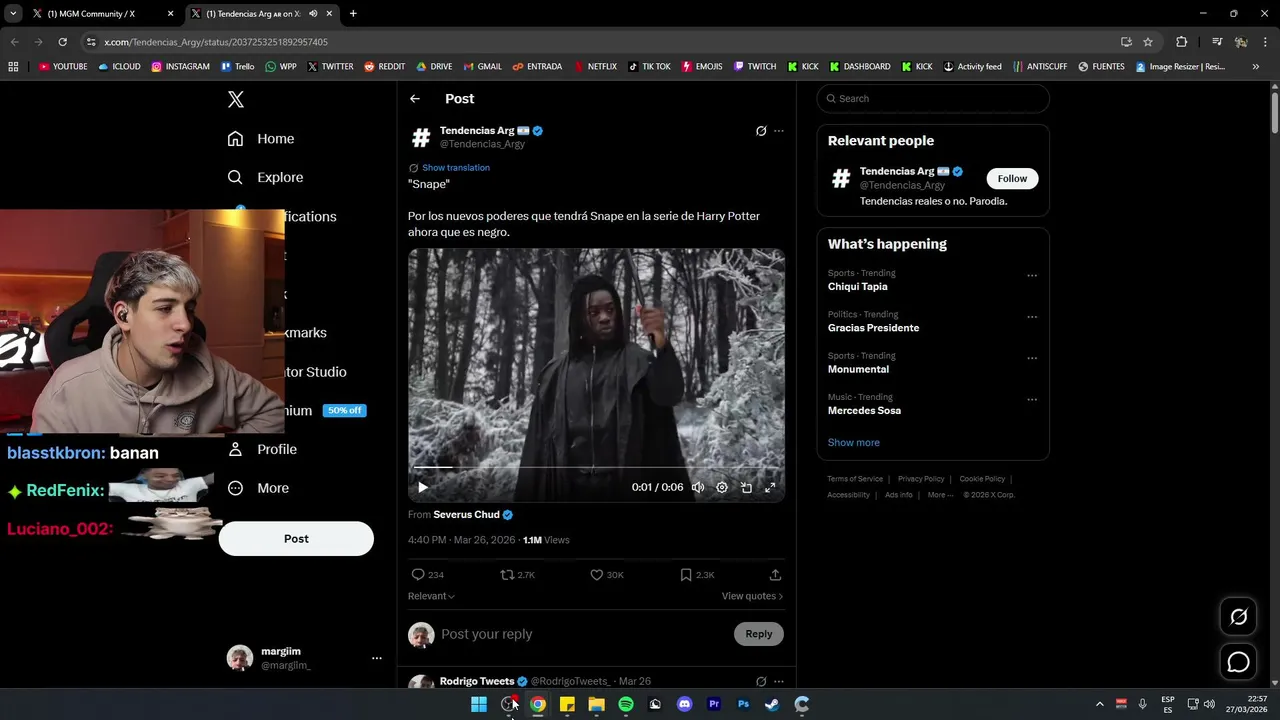Open Windows Start menu
1280x720 pixels.
tap(479, 704)
